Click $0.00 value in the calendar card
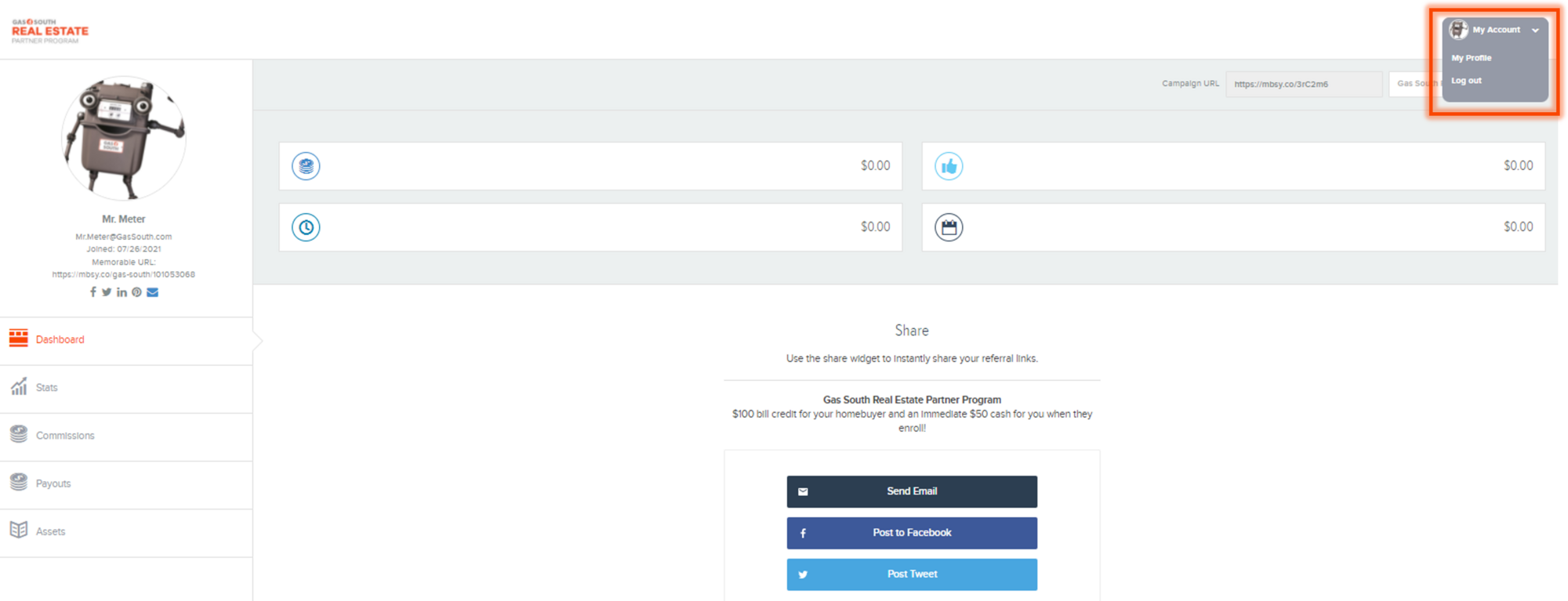Screen dimensions: 1568x601 click(1518, 227)
